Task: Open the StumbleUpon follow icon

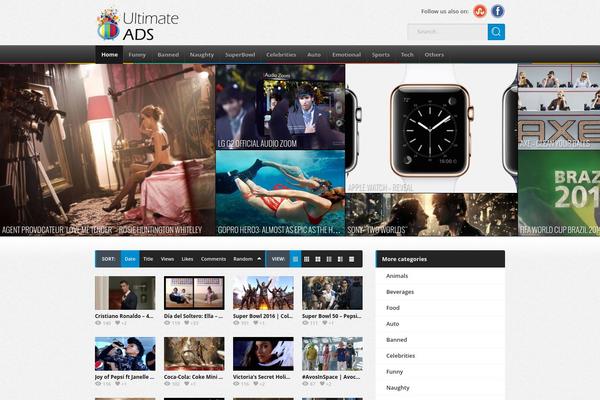Action: click(x=480, y=11)
